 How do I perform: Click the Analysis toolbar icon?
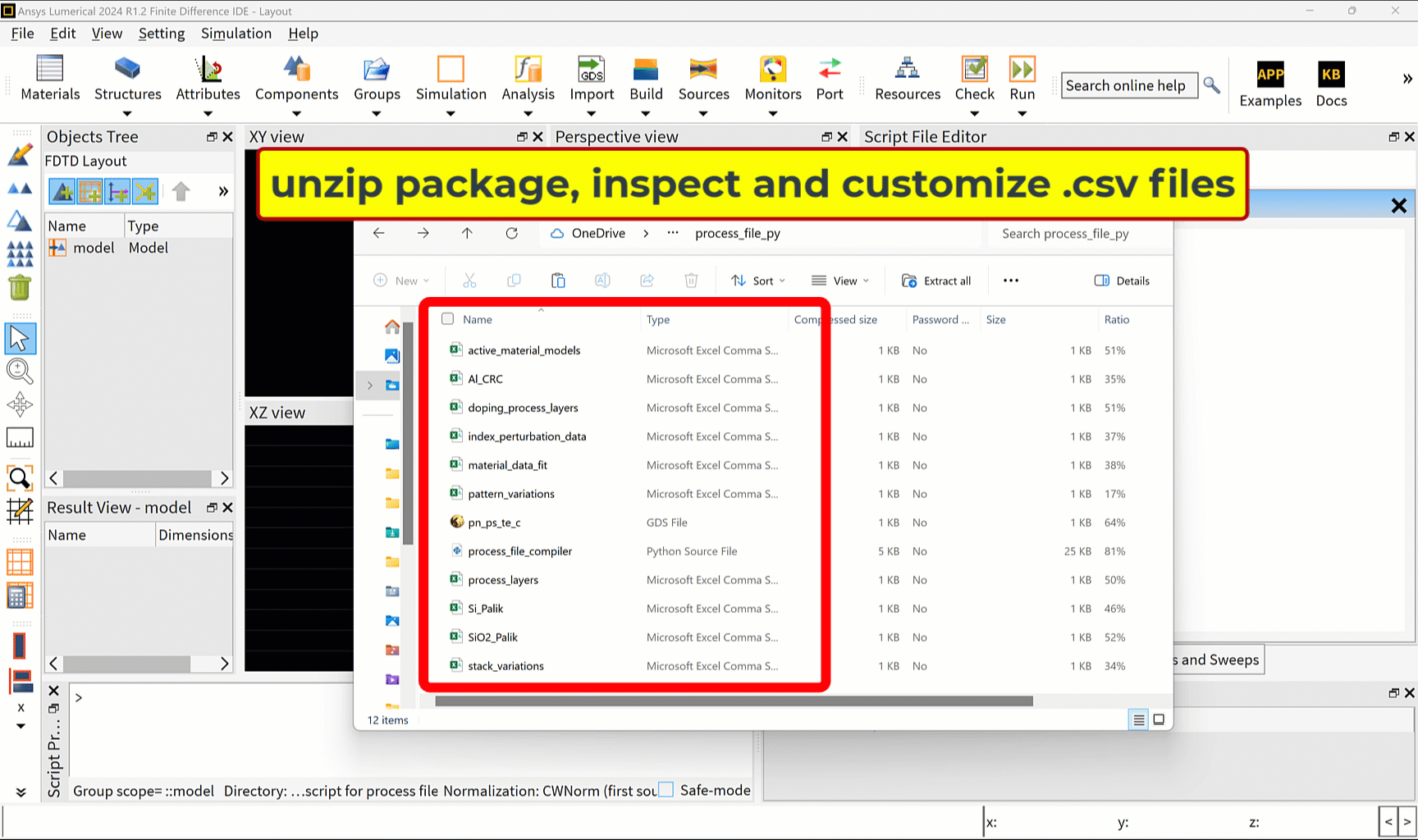(x=528, y=69)
